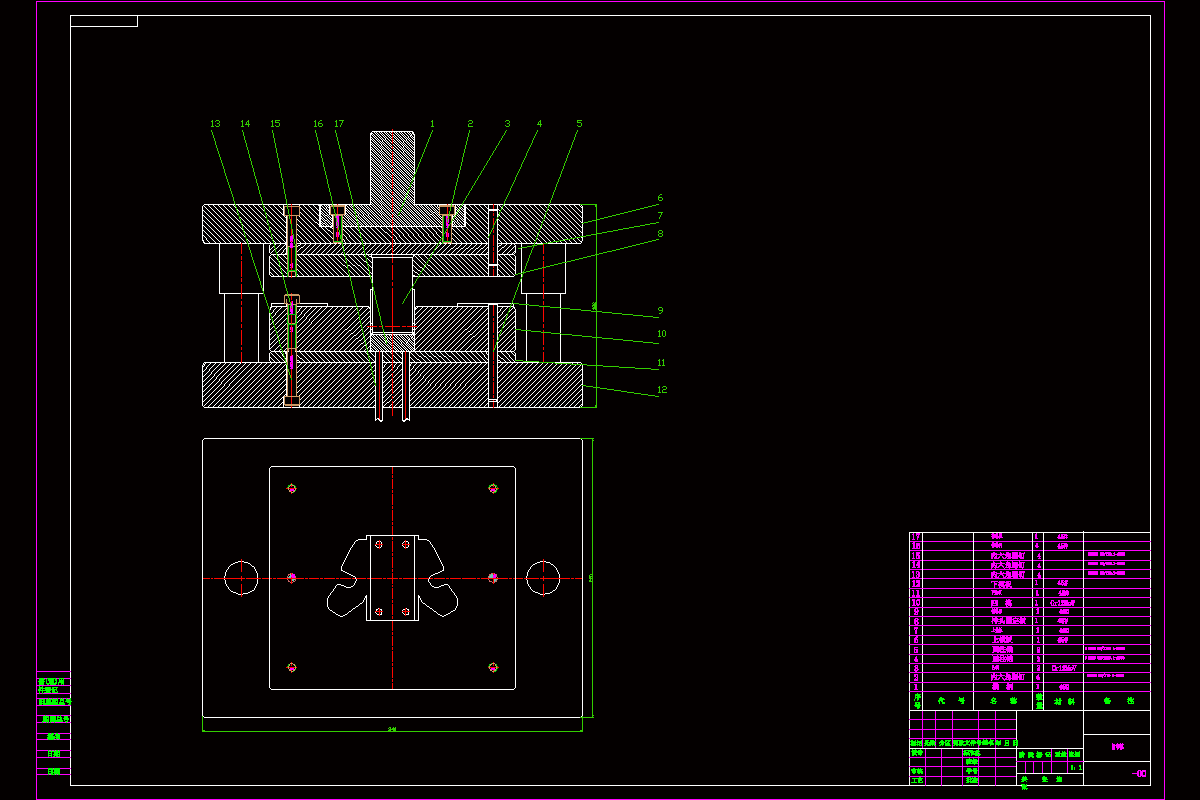The image size is (1200, 800).
Task: Click balloon callout number 9 right of the section view
Action: coord(660,310)
